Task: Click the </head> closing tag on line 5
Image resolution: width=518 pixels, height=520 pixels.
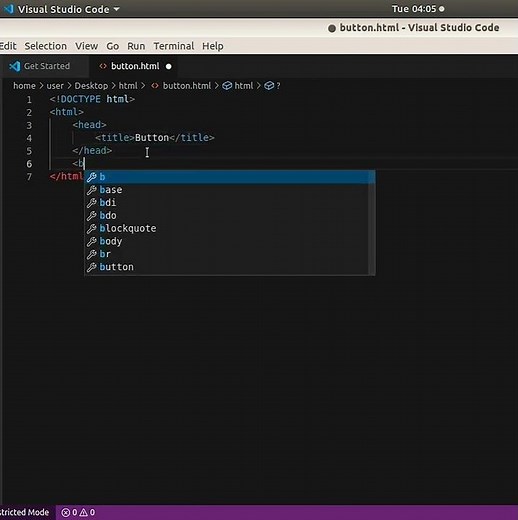Action: pos(92,151)
